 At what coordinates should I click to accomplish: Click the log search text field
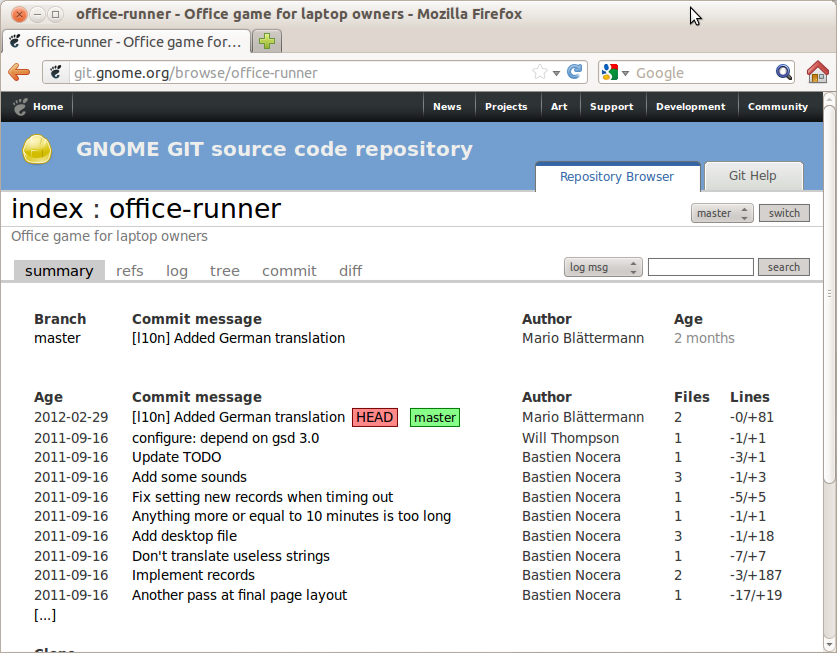point(700,267)
